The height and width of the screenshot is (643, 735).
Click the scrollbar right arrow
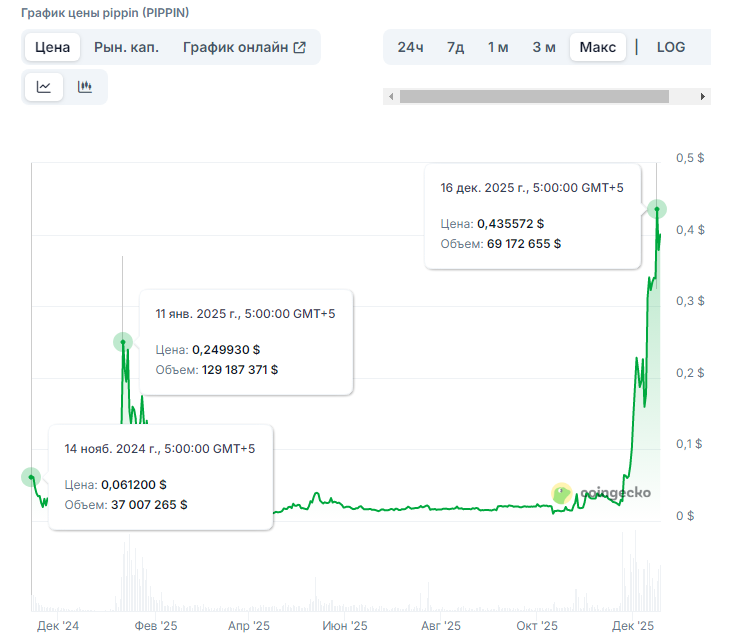click(x=703, y=97)
